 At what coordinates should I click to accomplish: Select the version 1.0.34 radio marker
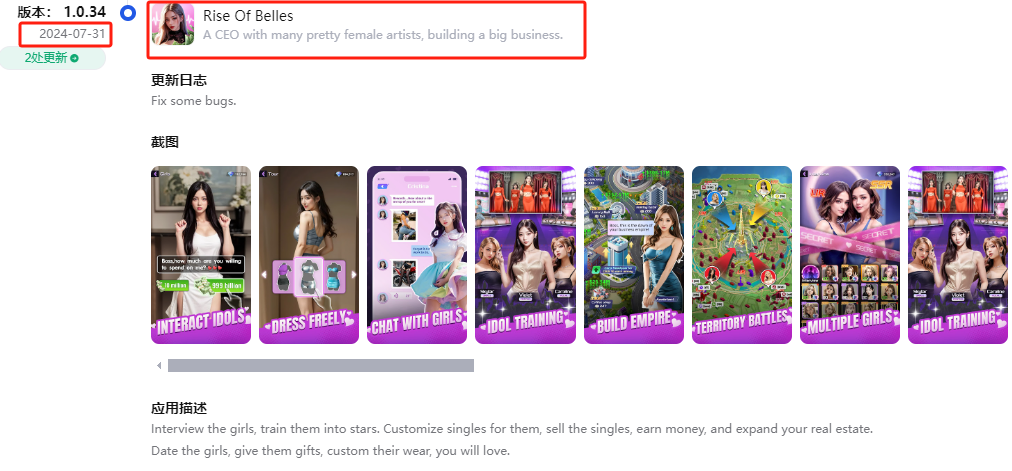128,13
